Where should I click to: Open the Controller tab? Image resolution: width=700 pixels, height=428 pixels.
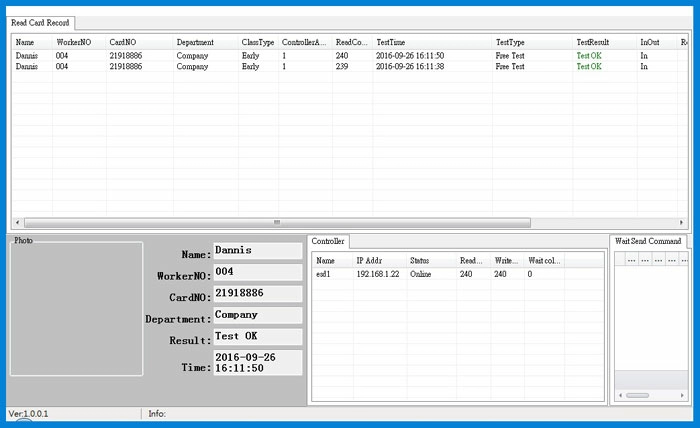point(328,242)
